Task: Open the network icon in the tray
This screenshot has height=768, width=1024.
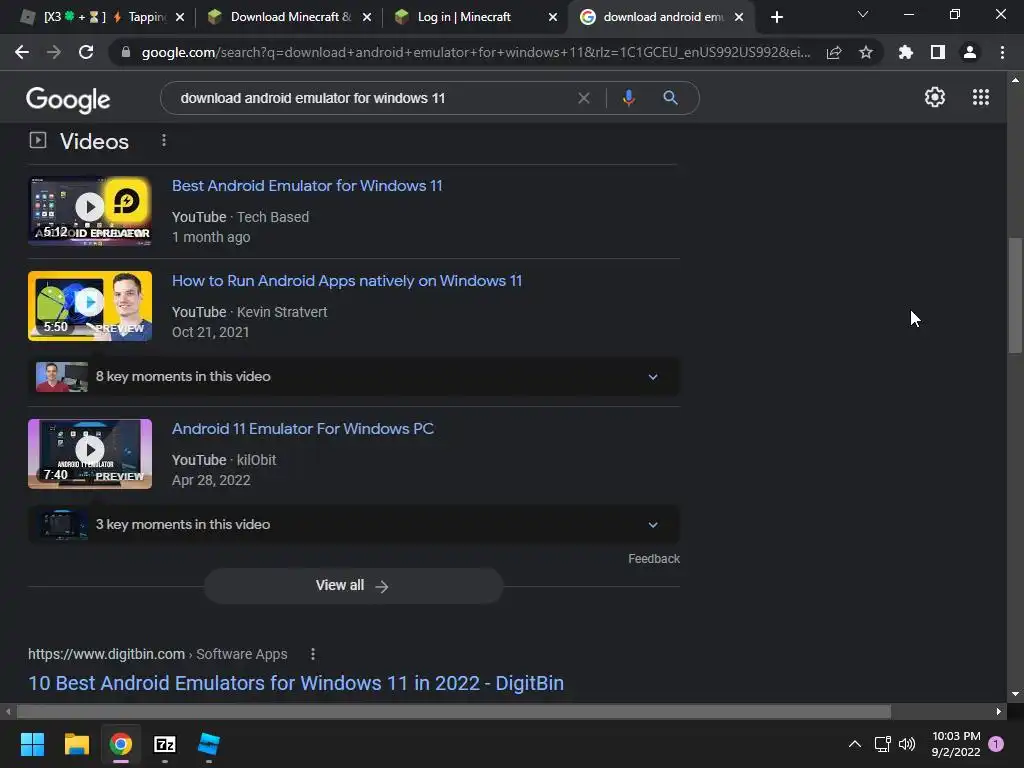Action: click(882, 744)
